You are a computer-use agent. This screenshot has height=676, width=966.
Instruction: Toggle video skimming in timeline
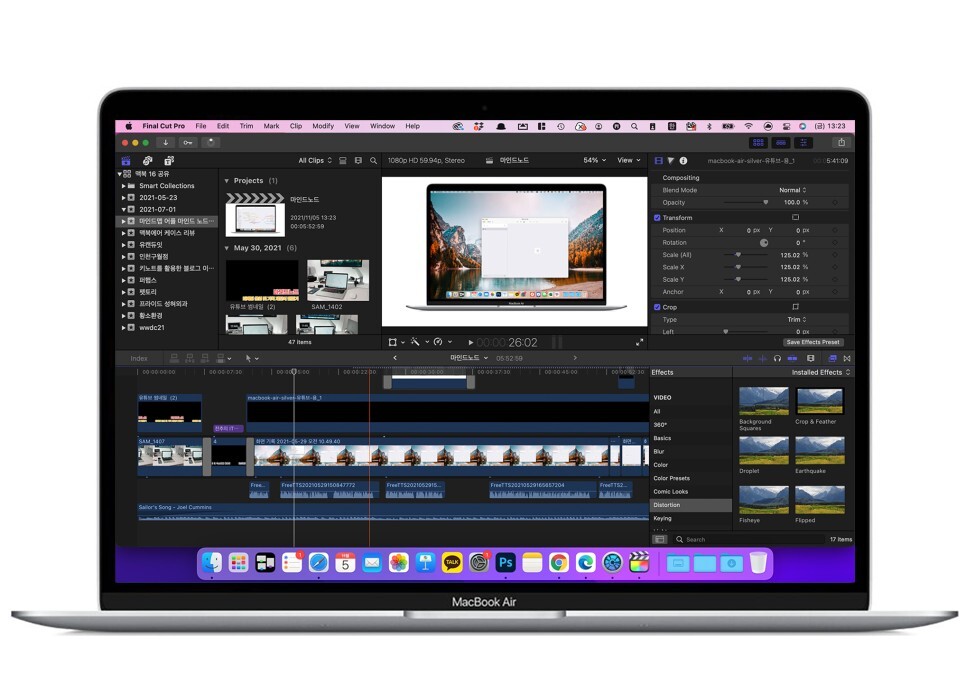tap(747, 358)
